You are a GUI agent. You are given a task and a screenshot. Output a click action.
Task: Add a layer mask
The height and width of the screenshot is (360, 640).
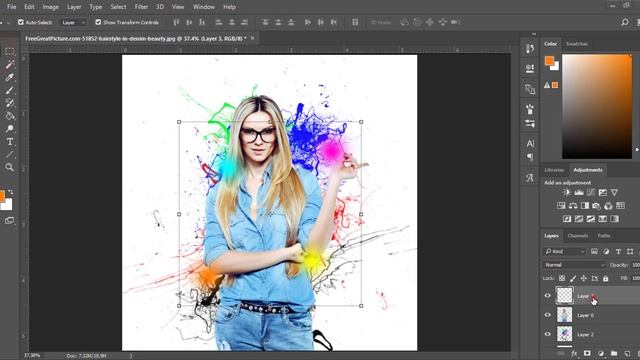[587, 353]
